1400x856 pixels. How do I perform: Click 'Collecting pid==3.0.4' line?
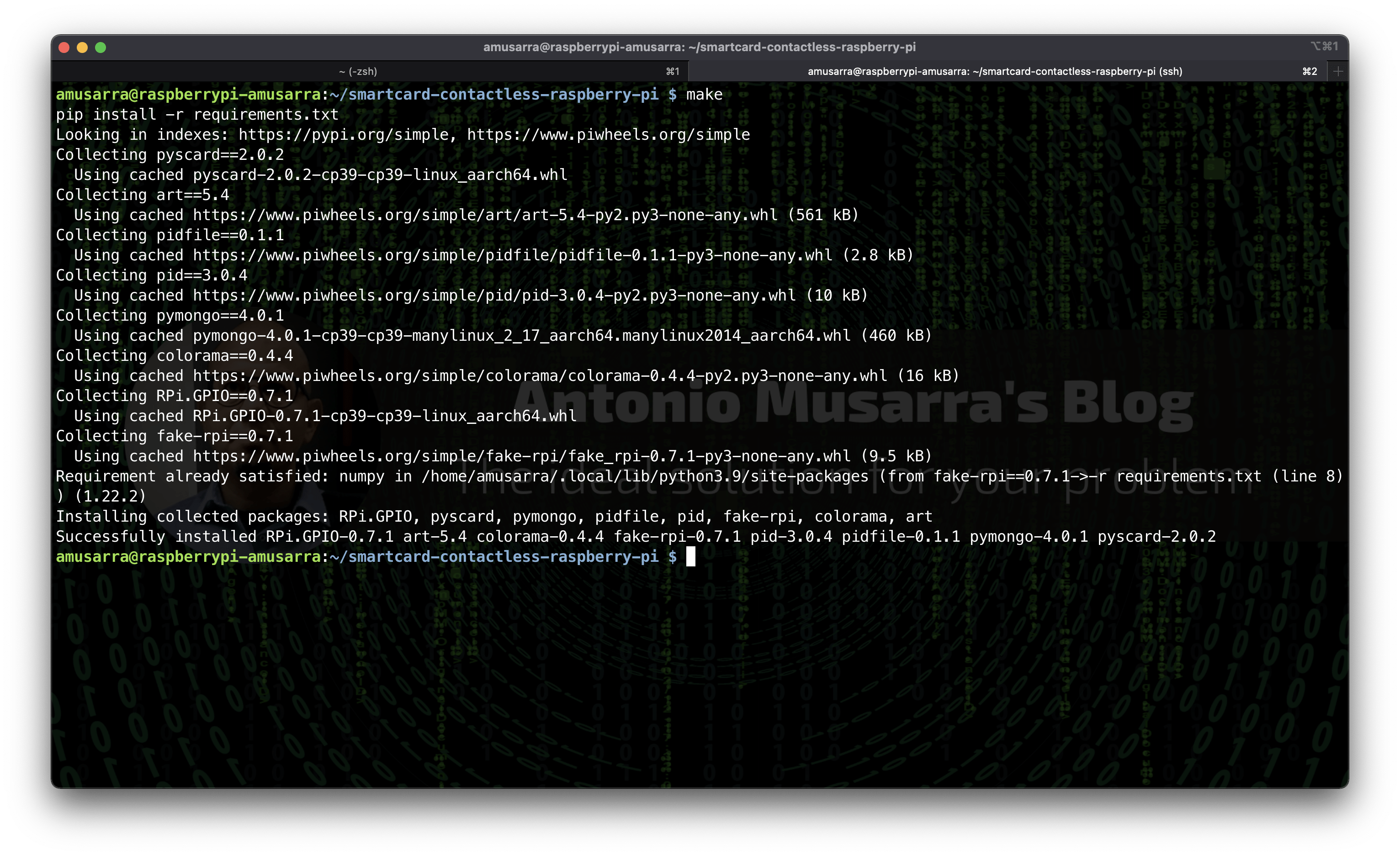(152, 275)
